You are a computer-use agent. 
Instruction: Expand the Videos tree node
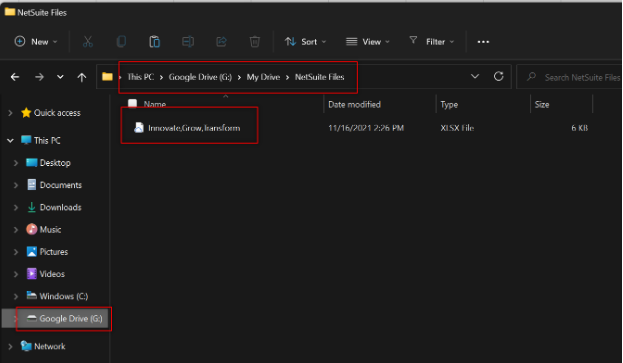[x=16, y=274]
